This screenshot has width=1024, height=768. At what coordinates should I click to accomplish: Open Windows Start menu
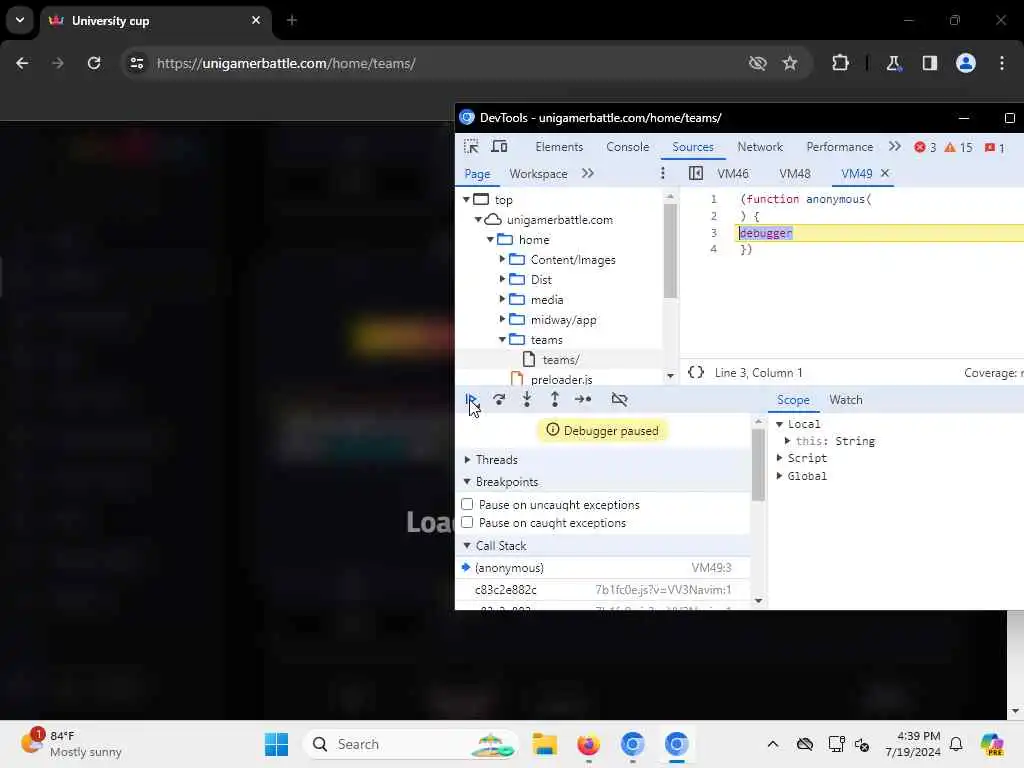[276, 744]
